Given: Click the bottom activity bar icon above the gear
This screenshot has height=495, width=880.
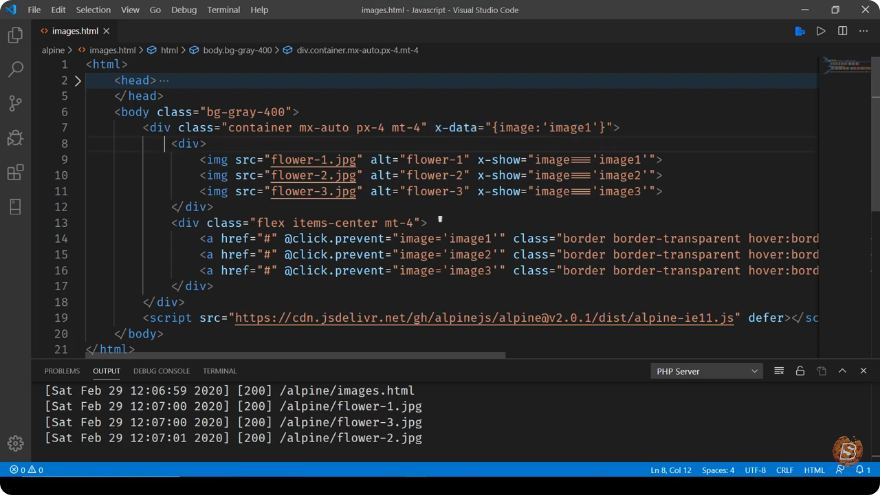Looking at the screenshot, I should (x=15, y=207).
